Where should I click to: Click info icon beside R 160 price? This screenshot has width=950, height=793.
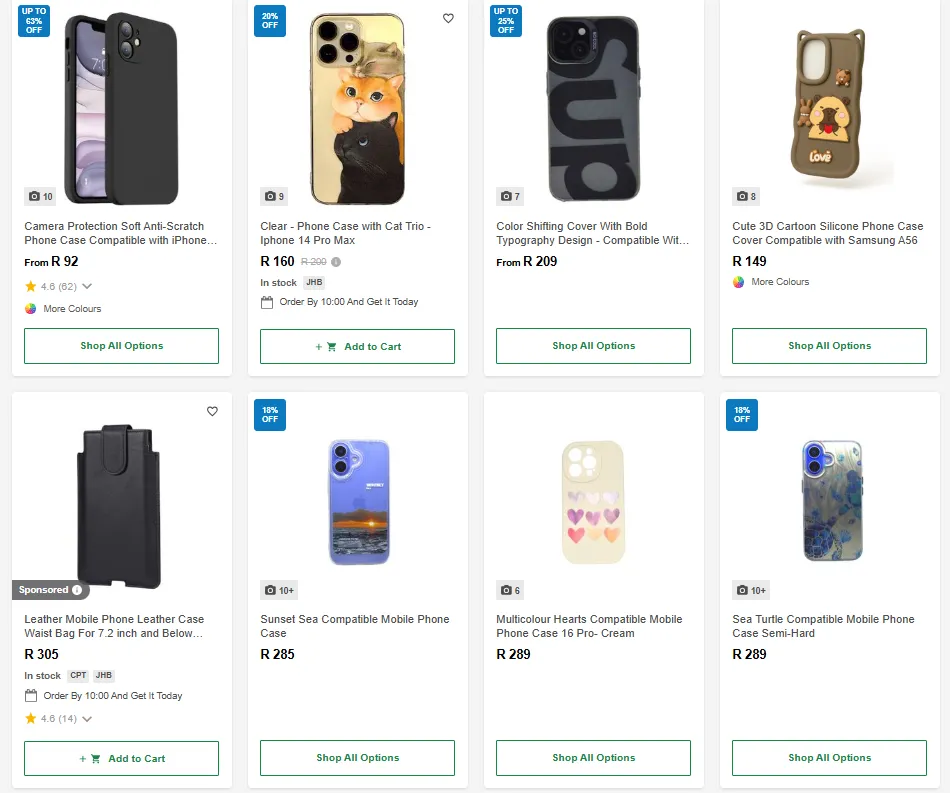[x=336, y=262]
